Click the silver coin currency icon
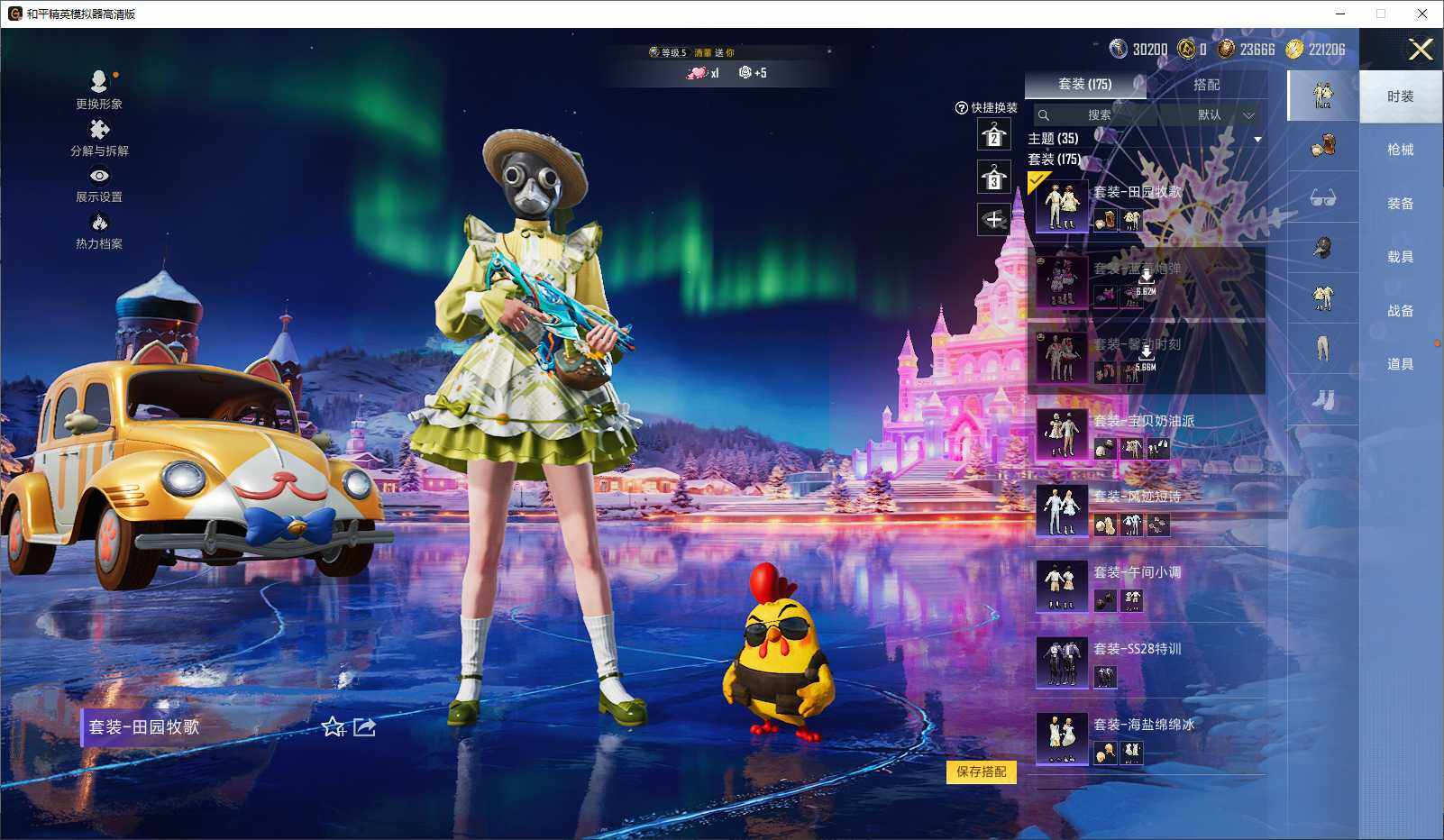 pos(1118,49)
